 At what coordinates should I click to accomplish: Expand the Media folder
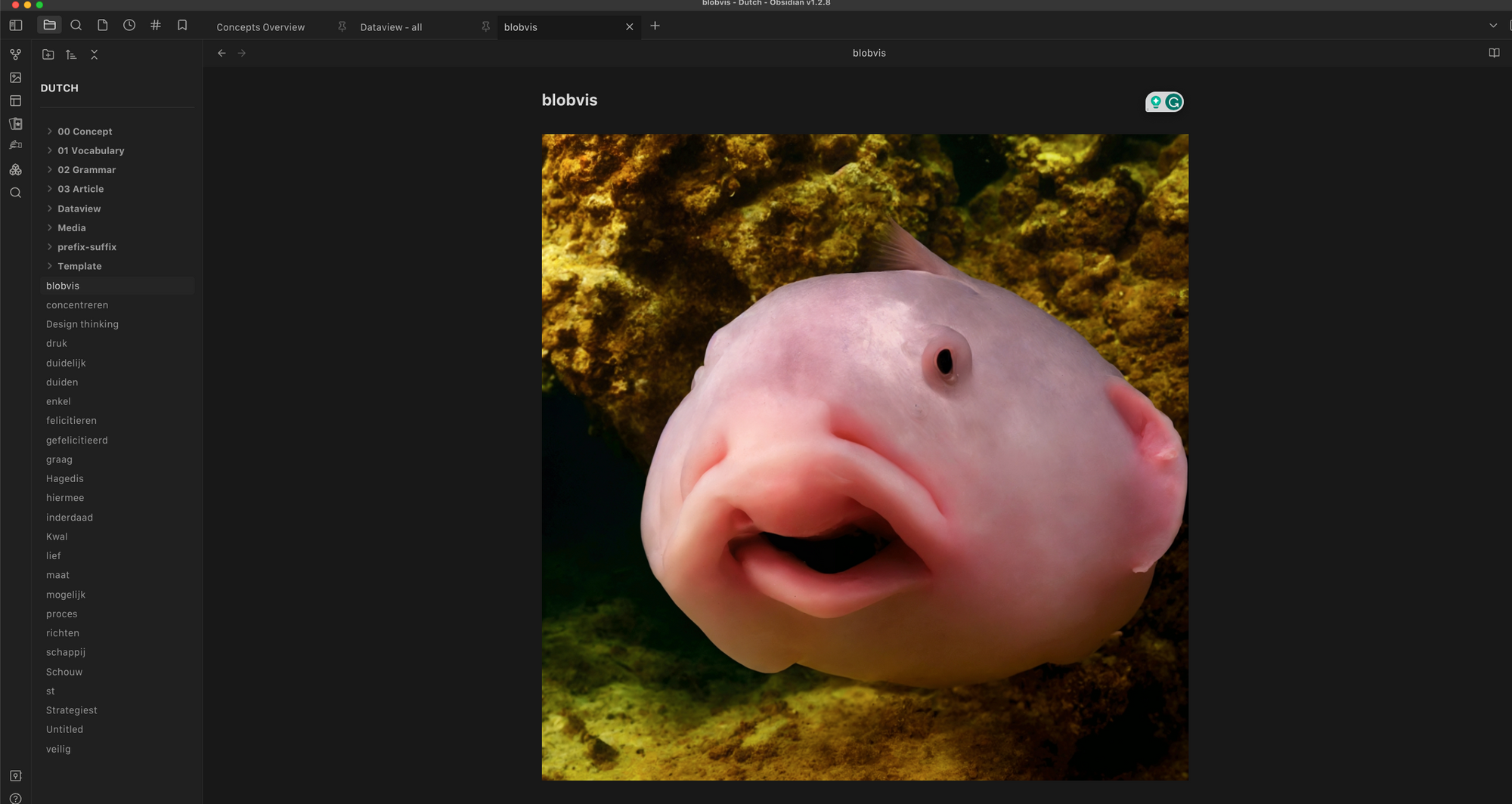point(71,227)
